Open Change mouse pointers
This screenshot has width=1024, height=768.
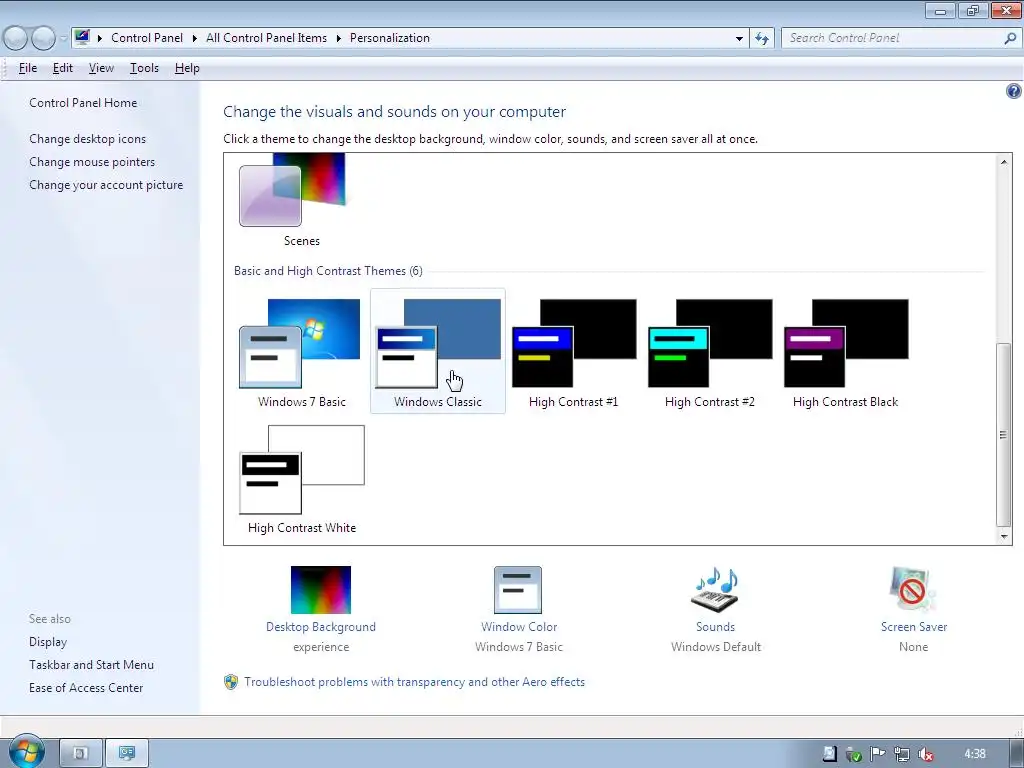[x=92, y=161]
